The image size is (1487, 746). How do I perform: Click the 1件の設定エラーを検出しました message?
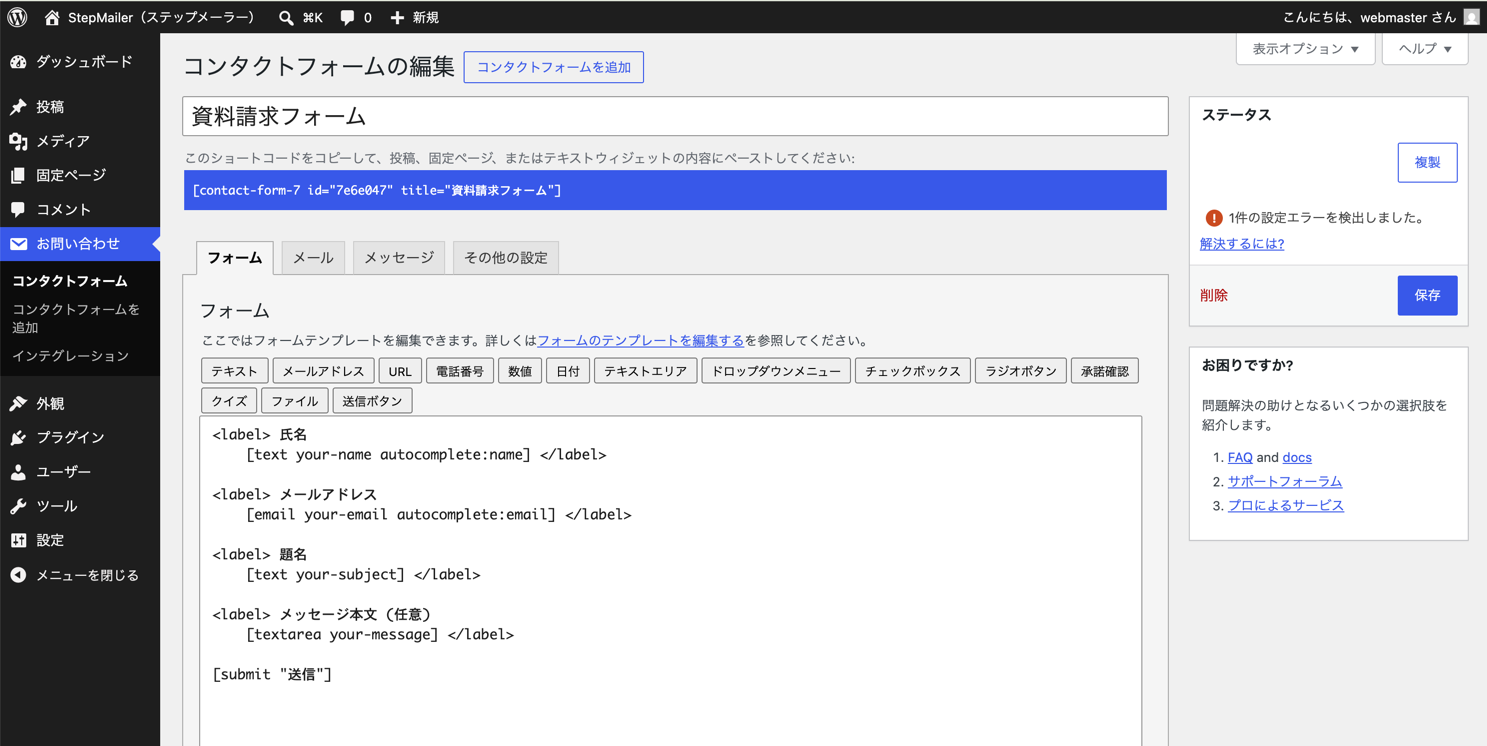1326,218
